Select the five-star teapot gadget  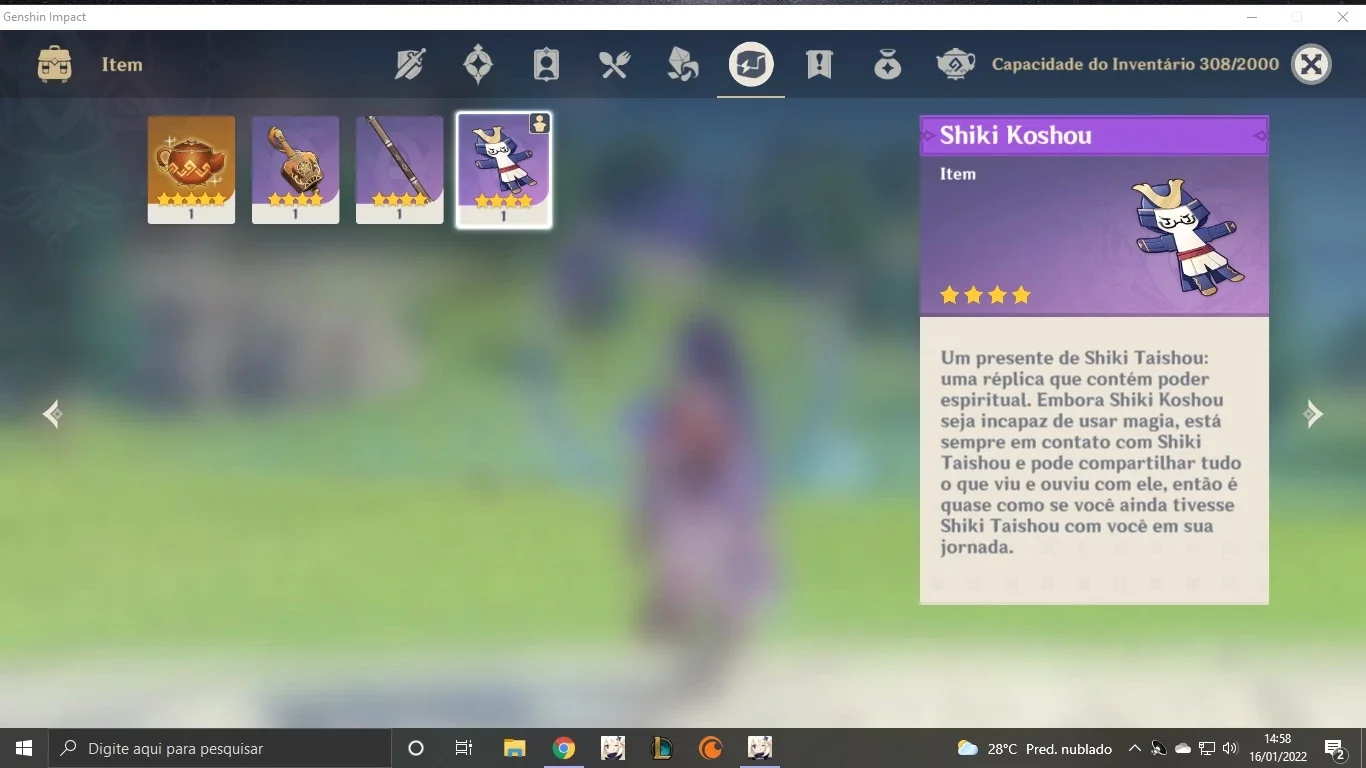pos(192,170)
